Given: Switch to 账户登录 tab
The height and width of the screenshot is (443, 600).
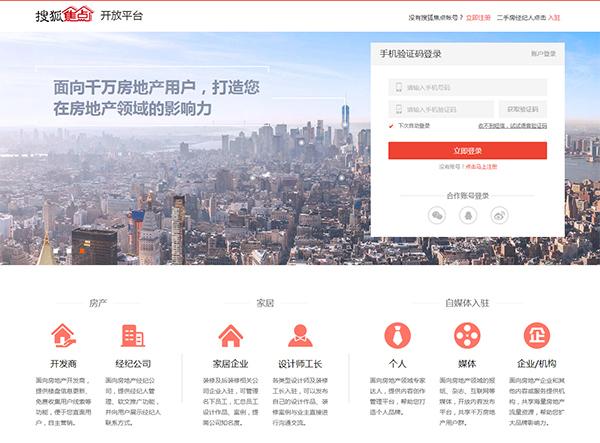Looking at the screenshot, I should (x=543, y=54).
